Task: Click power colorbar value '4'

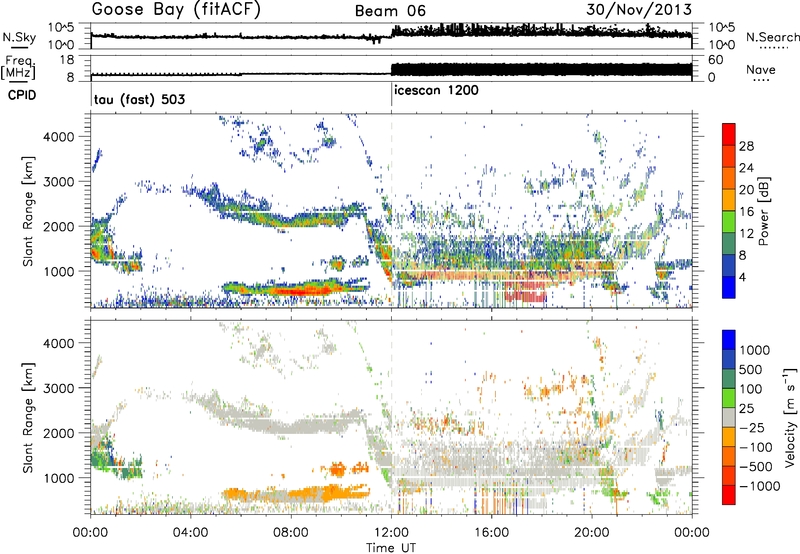Action: (742, 277)
